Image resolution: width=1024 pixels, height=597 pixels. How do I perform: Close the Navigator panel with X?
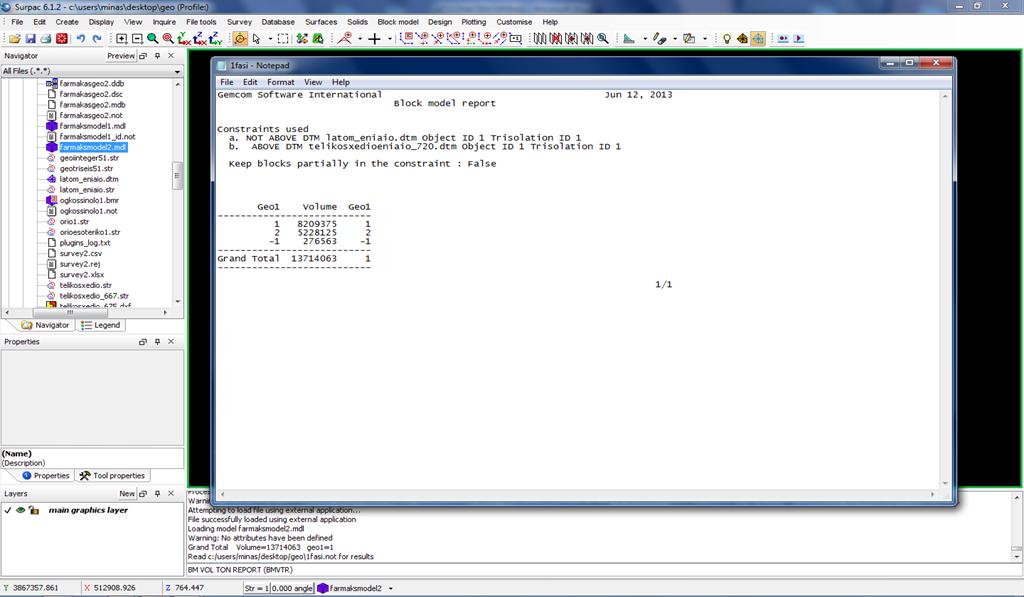click(171, 56)
